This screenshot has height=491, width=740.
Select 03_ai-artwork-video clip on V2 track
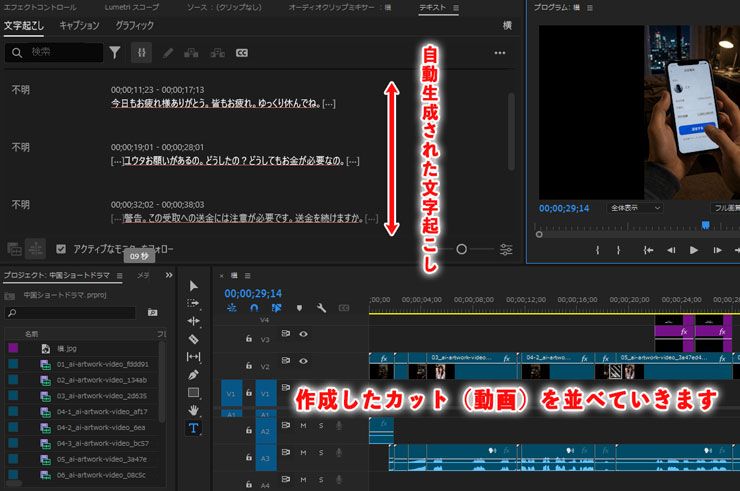pyautogui.click(x=472, y=366)
